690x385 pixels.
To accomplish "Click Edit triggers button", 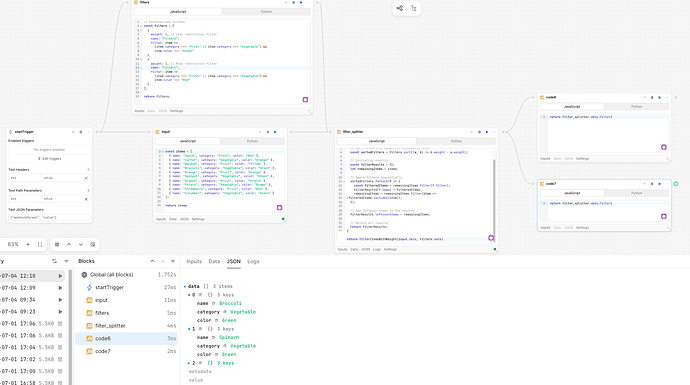I will point(49,158).
